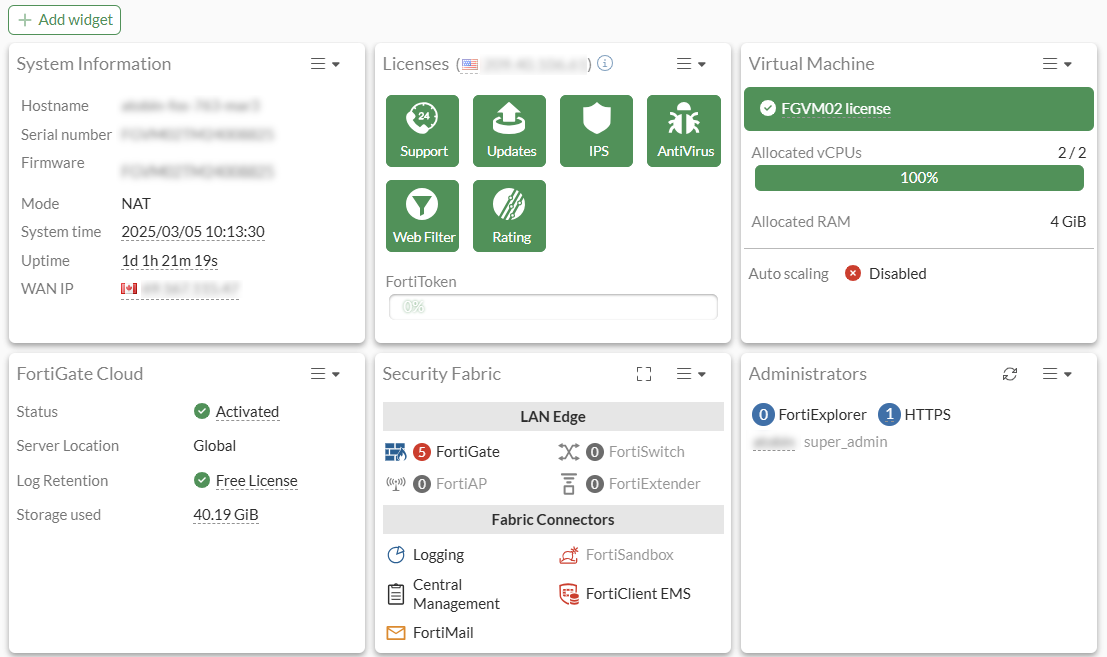Click the Canadian flag beside WAN IP

coord(128,289)
